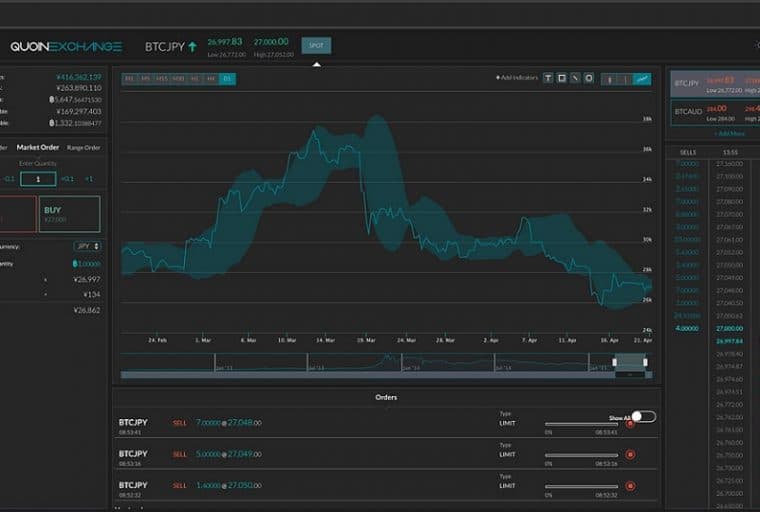Screen dimensions: 760x512
Task: Click the Orders section heading
Action: [x=386, y=397]
